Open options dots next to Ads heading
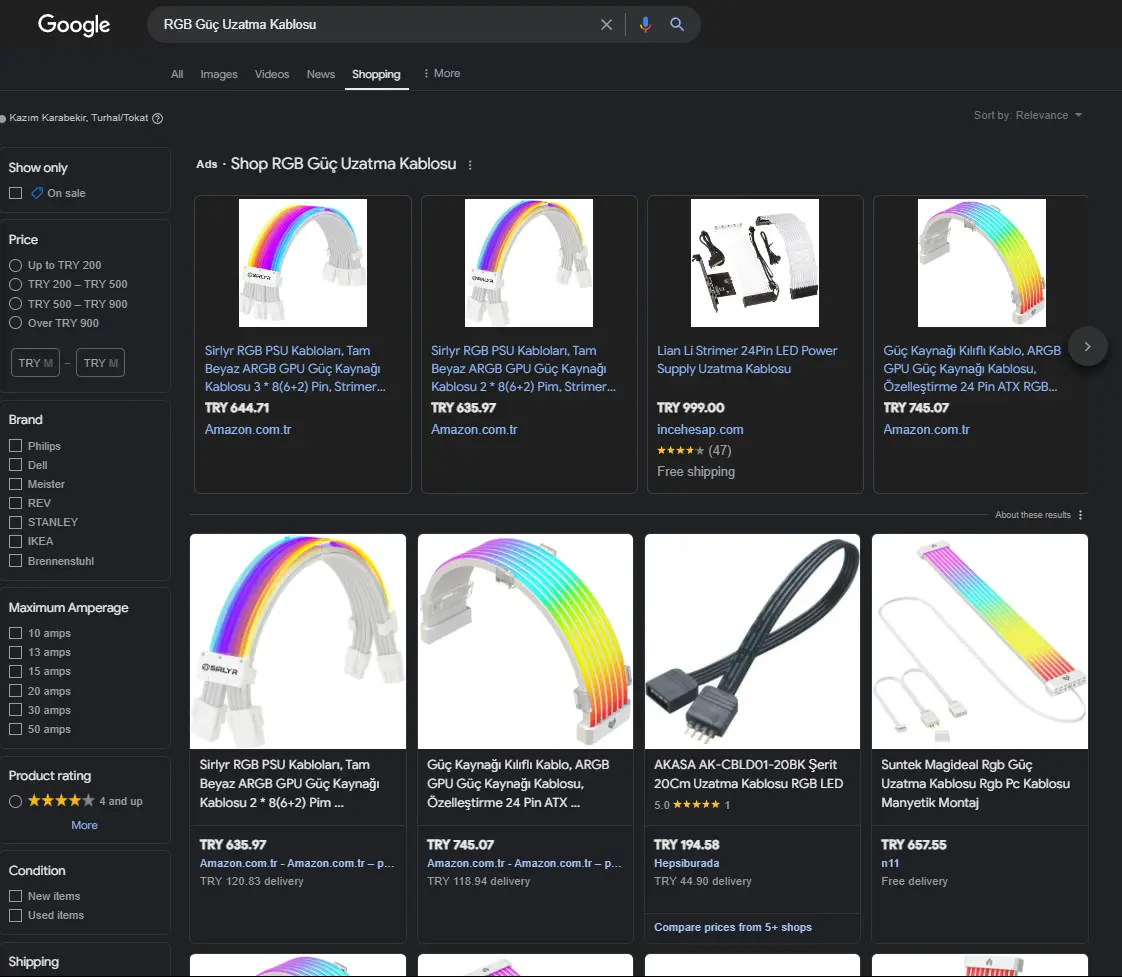Image resolution: width=1122 pixels, height=977 pixels. coord(470,165)
